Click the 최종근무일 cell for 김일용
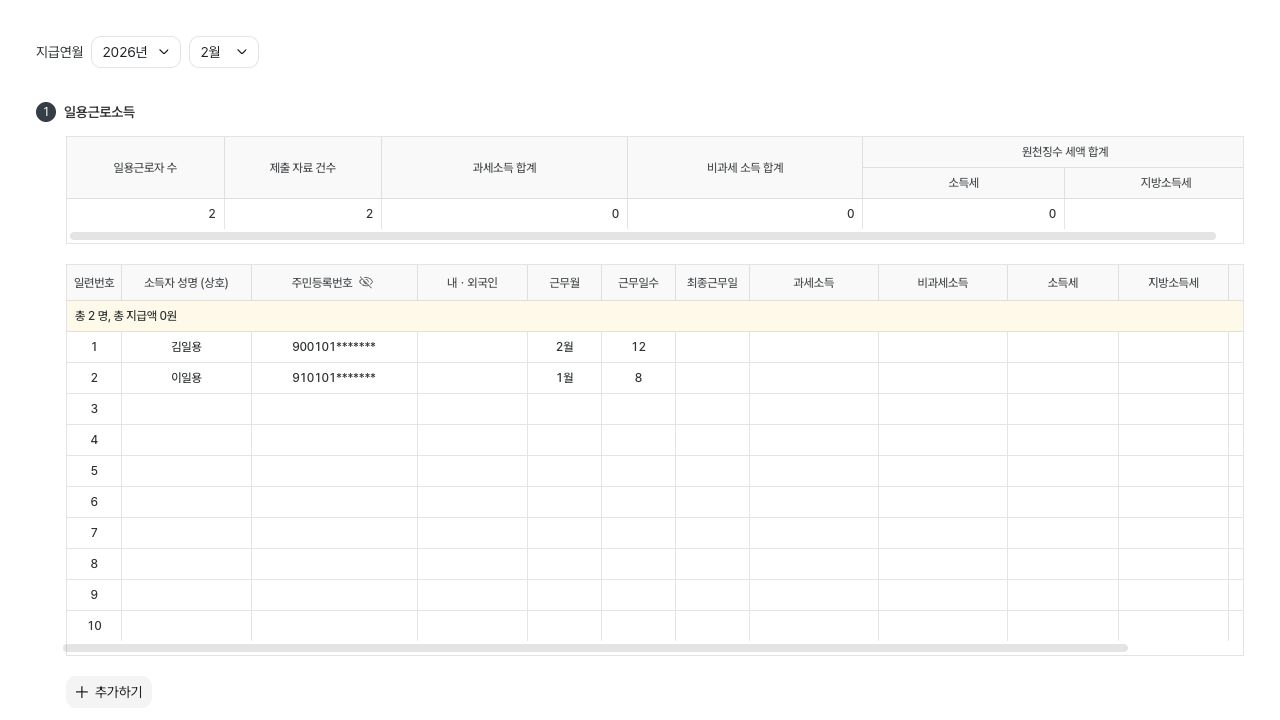The height and width of the screenshot is (720, 1280). (x=712, y=347)
